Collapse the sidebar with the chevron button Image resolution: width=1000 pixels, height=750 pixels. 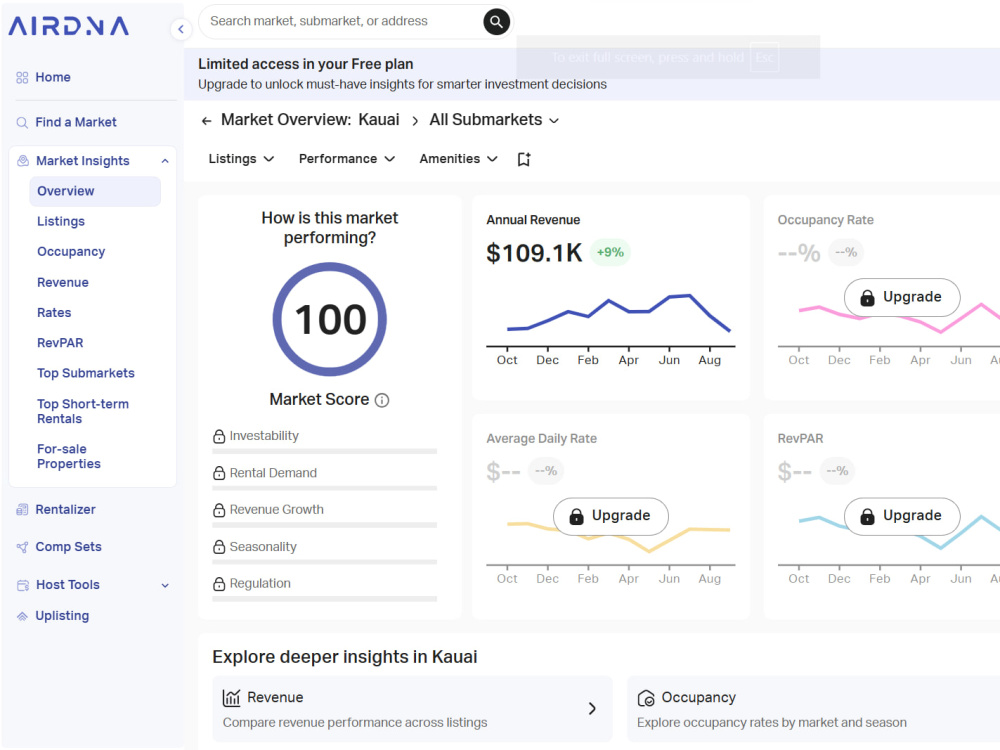click(x=181, y=29)
